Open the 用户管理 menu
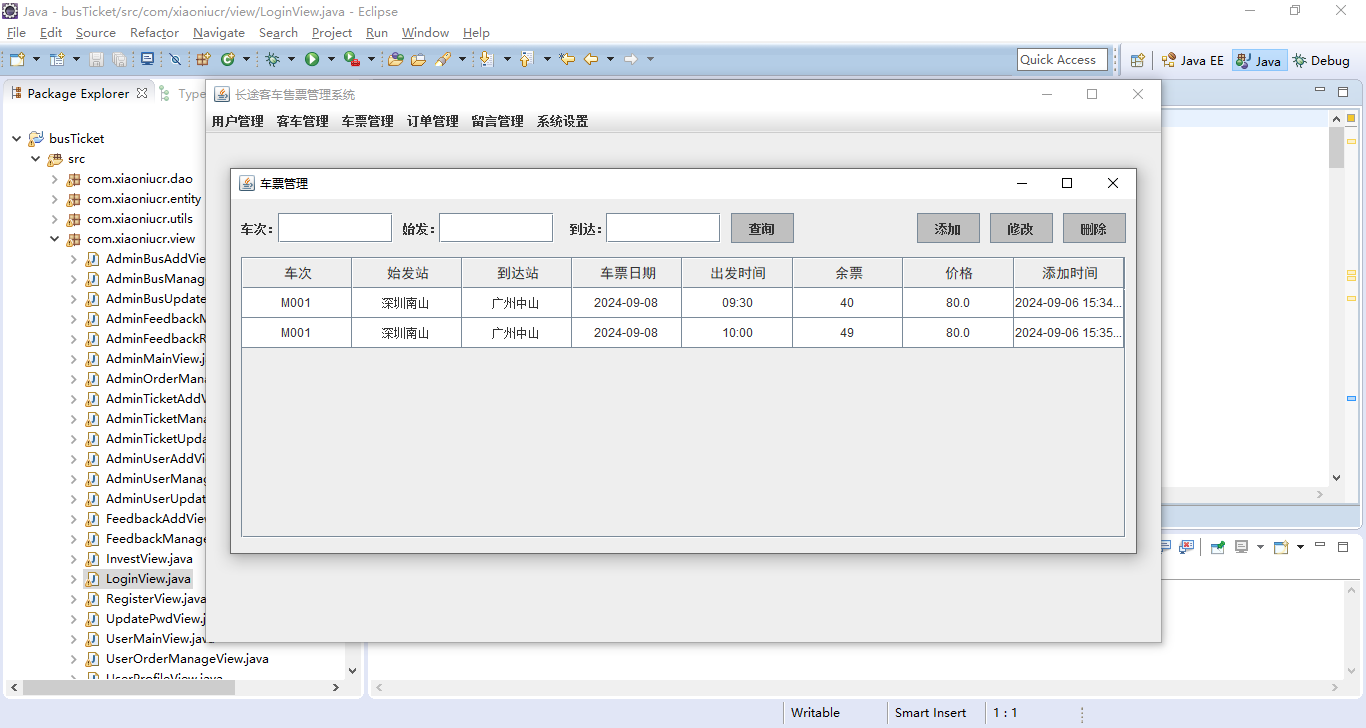Image resolution: width=1366 pixels, height=728 pixels. coord(238,122)
